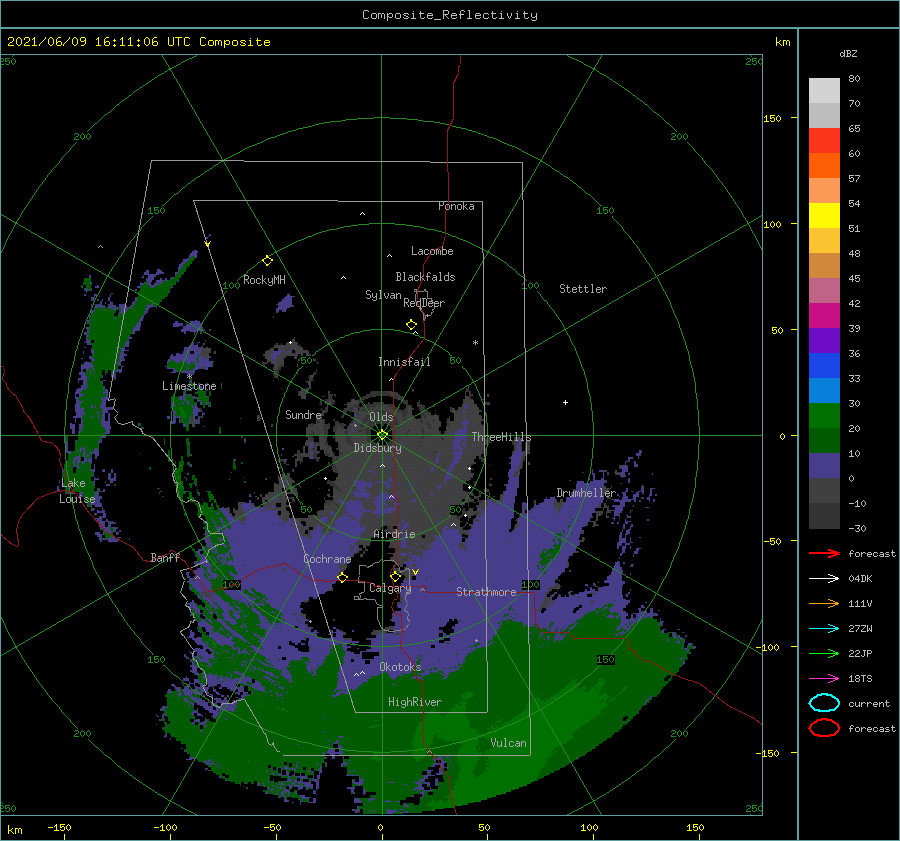Click the Composite_Reflectivity title
The width and height of the screenshot is (900, 841).
450,15
